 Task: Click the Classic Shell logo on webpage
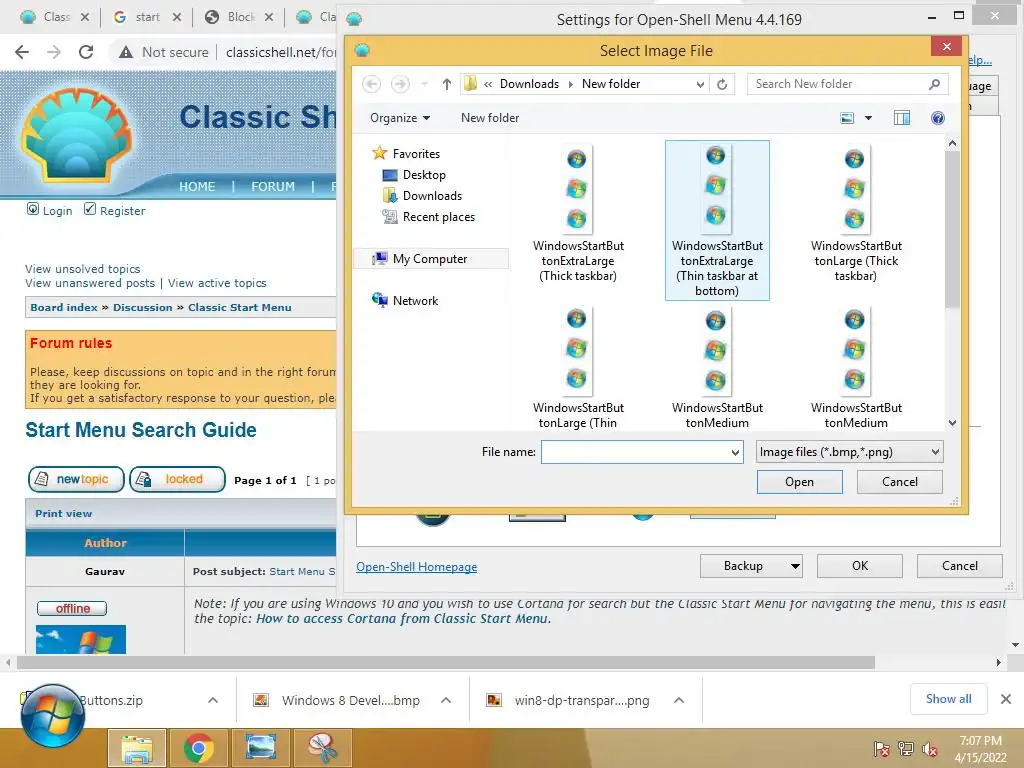(x=76, y=135)
